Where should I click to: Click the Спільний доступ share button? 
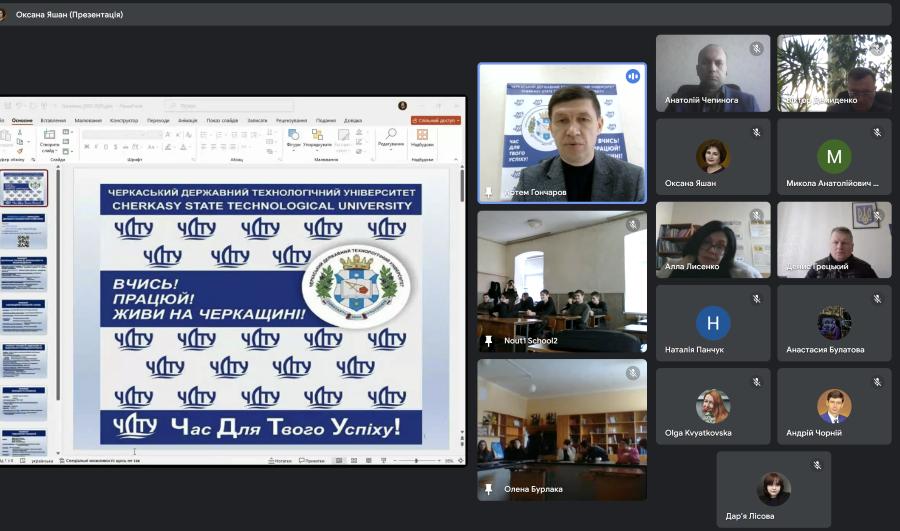pos(436,121)
